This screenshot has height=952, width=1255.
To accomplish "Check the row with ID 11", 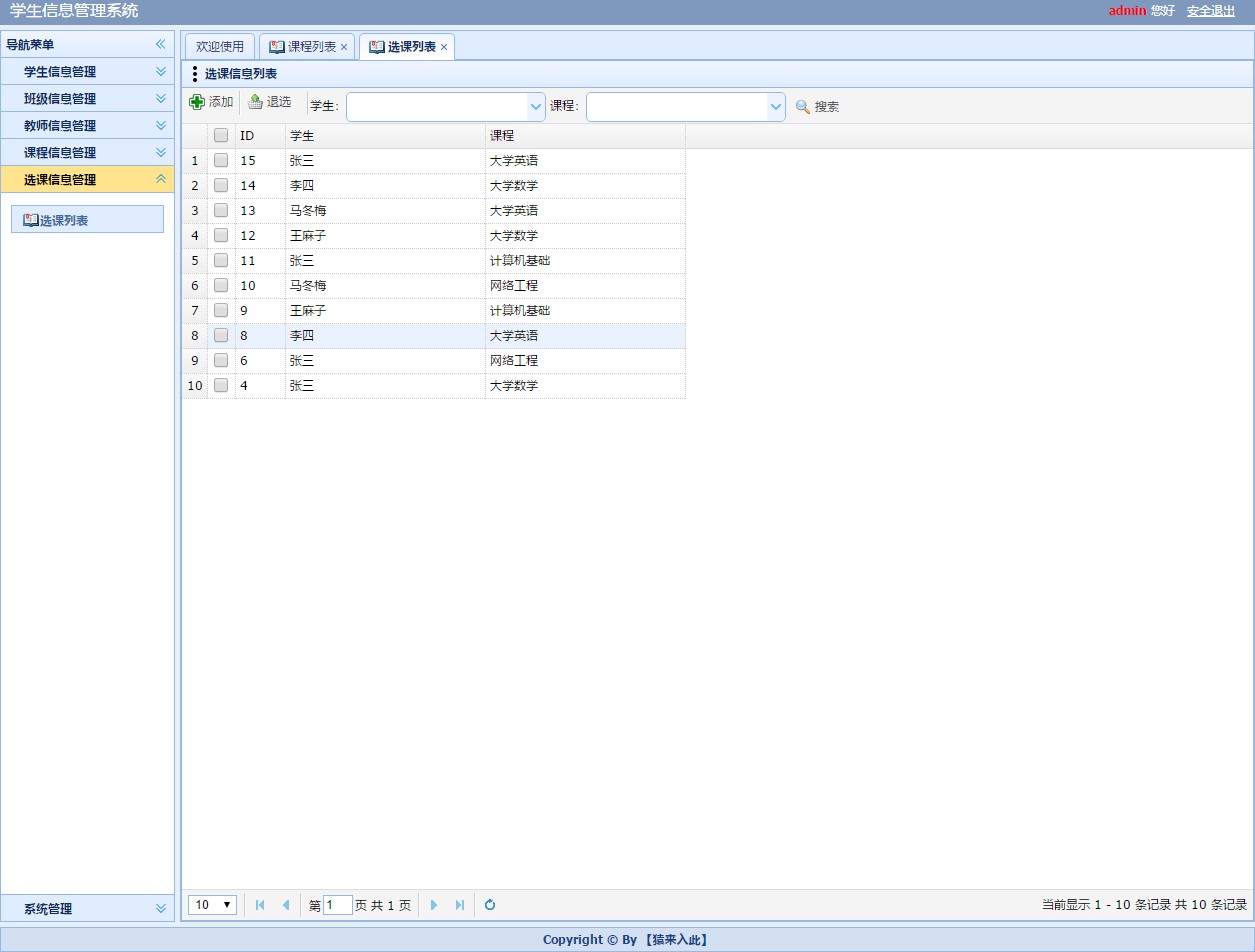I will click(x=221, y=260).
